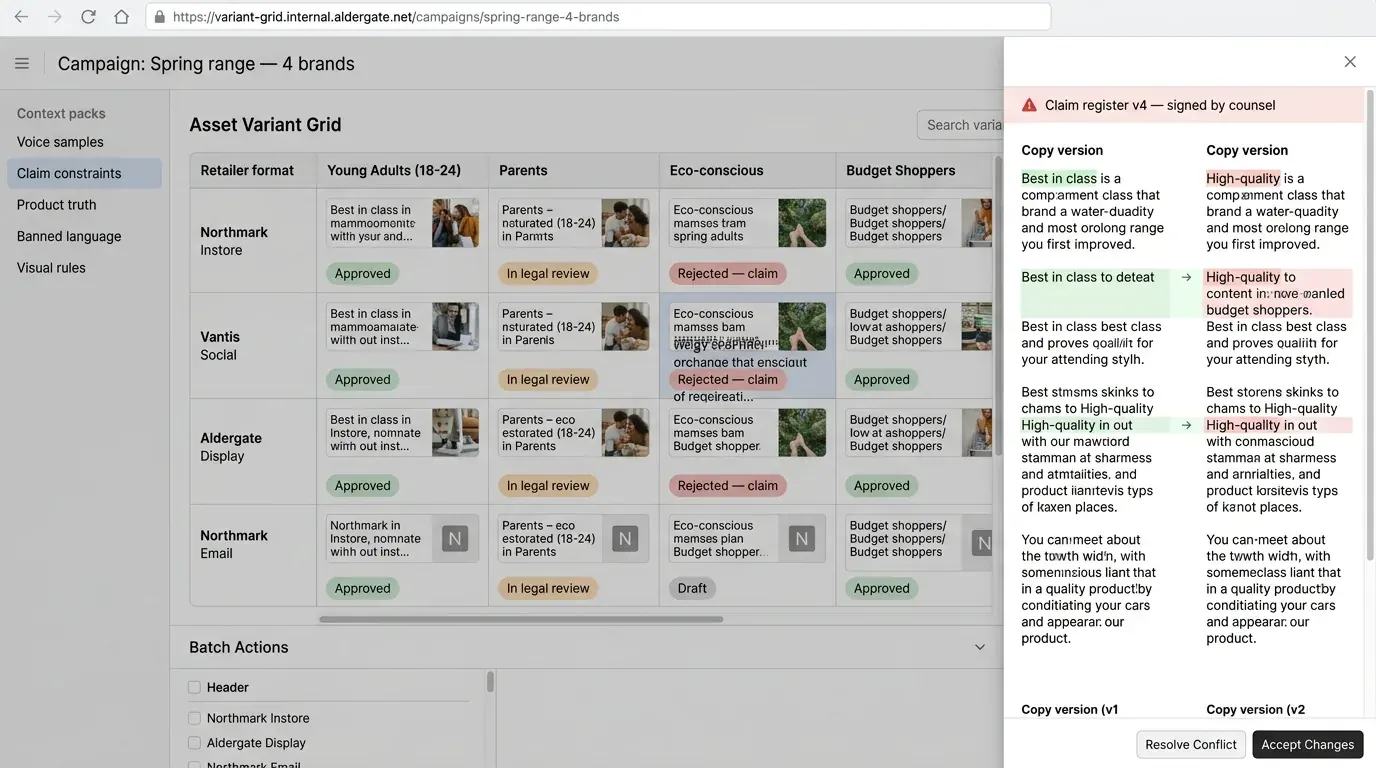
Task: Click Claim register v4 signed by counsel banner
Action: (1184, 105)
